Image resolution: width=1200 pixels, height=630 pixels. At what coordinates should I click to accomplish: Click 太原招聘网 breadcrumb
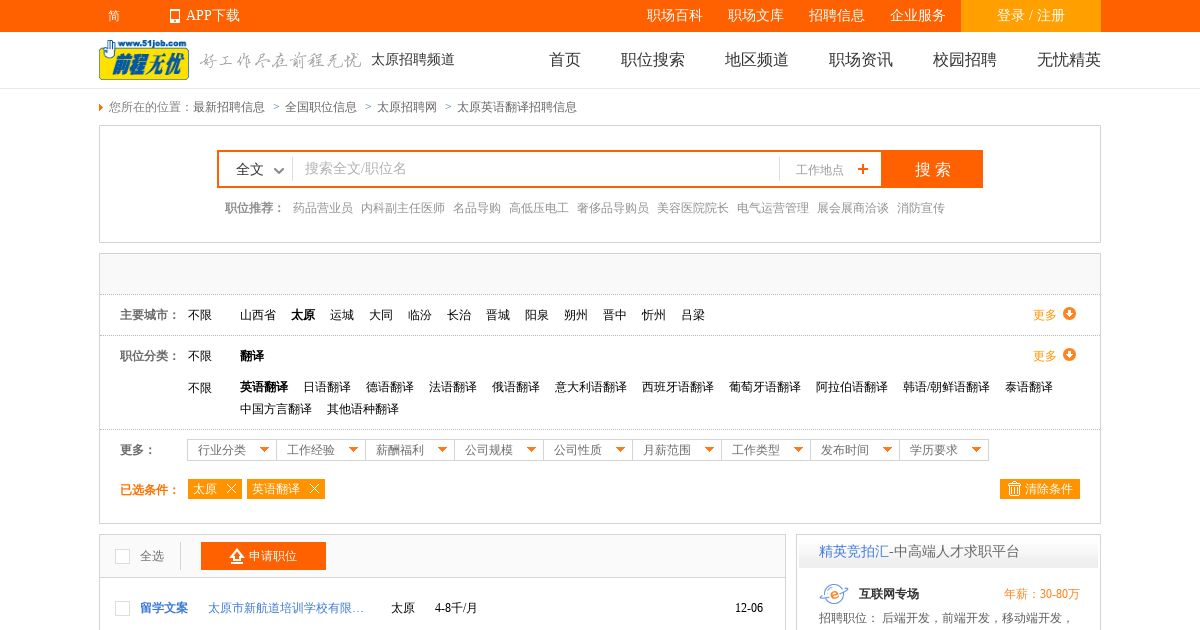[407, 107]
